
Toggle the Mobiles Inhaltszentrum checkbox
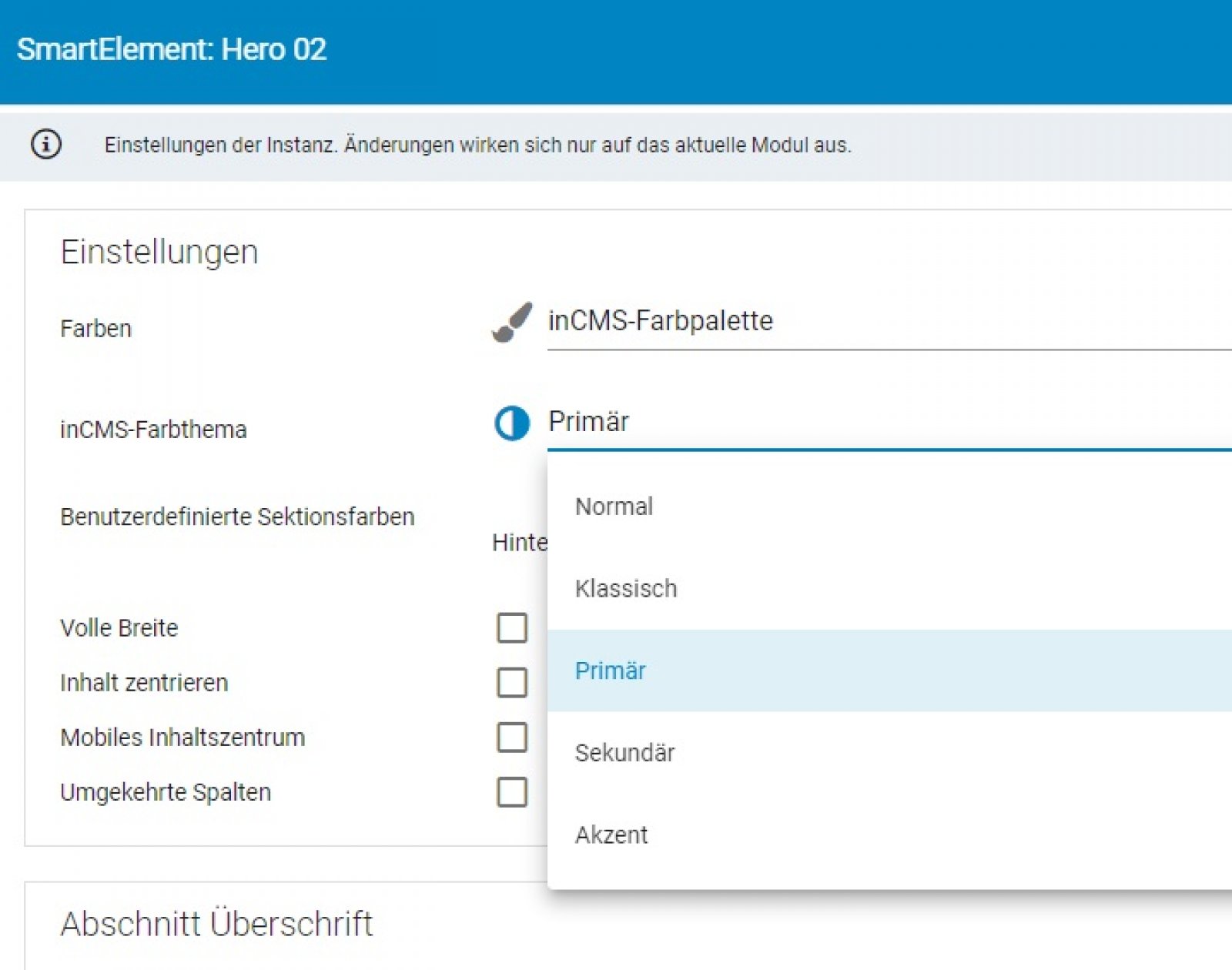512,738
